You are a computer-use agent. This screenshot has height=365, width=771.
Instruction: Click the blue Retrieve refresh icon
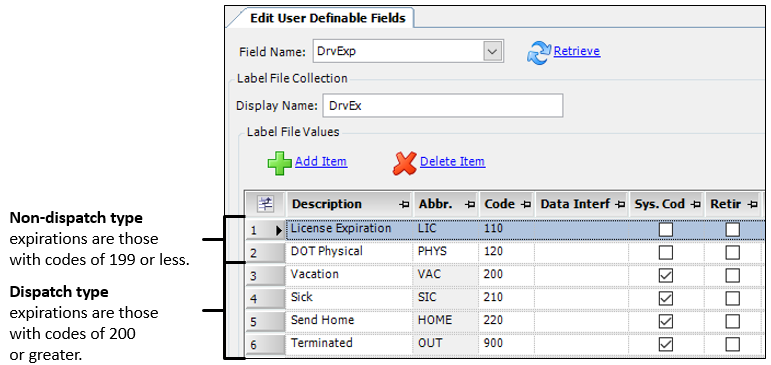pyautogui.click(x=539, y=52)
